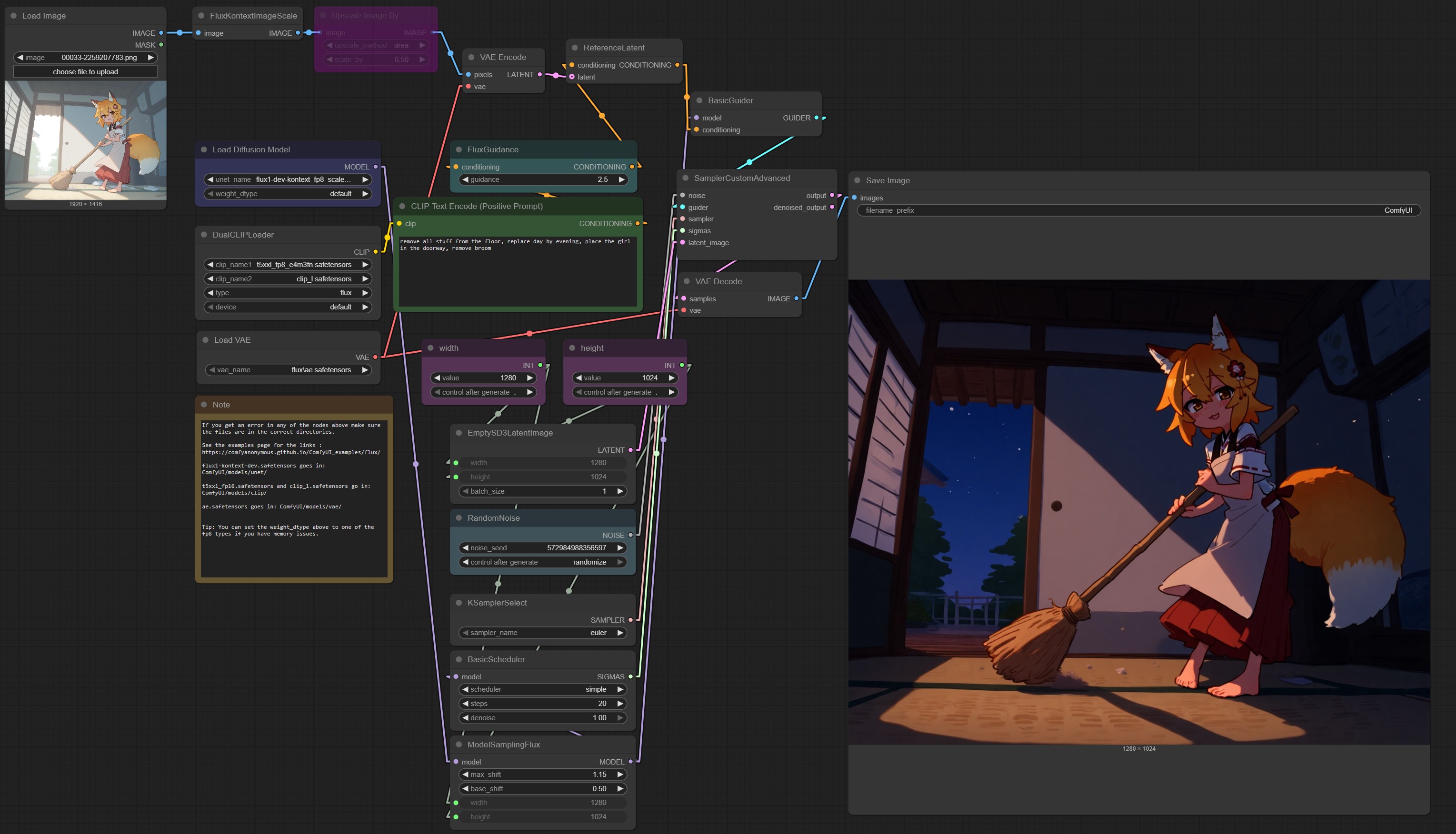
Task: Click the Load VAE output connector dot
Action: pos(375,357)
